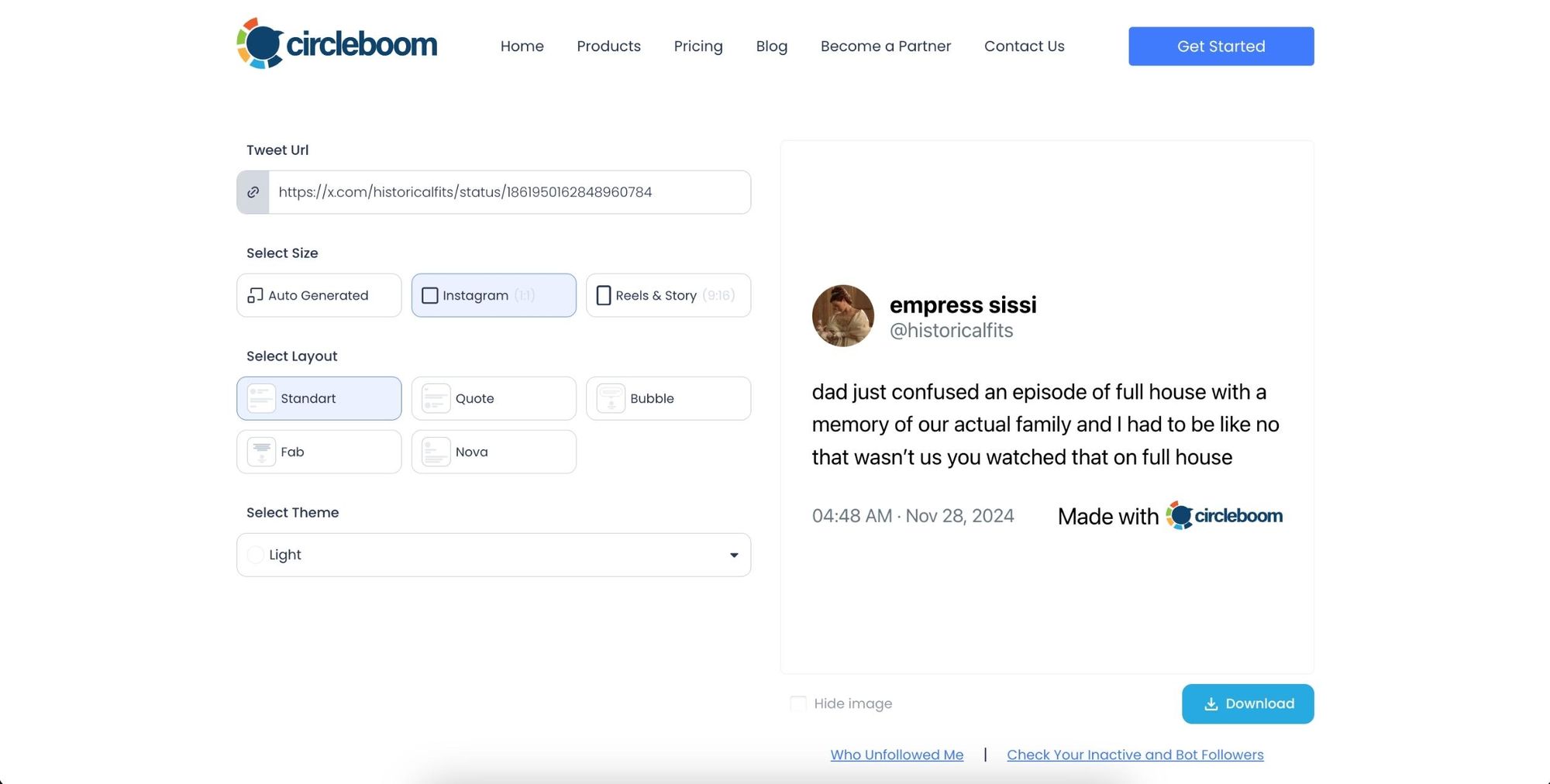Click the Select Theme heading
The width and height of the screenshot is (1550, 784).
tap(293, 512)
